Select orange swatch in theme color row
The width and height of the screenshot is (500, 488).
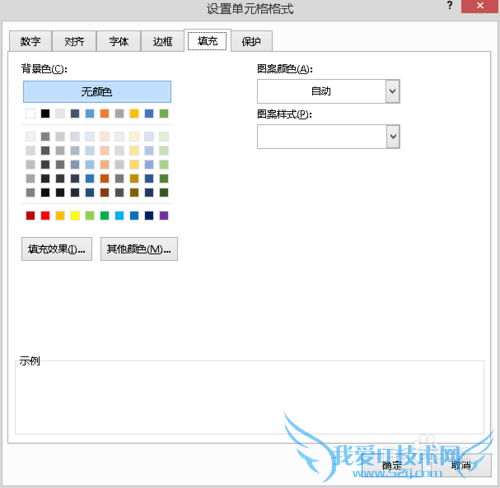(105, 114)
